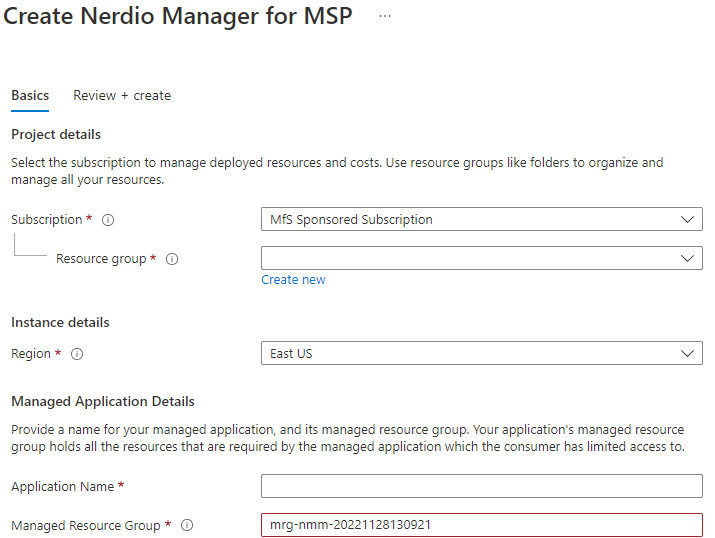This screenshot has height=538, width=715.
Task: Click into the Application Name field
Action: tap(482, 486)
